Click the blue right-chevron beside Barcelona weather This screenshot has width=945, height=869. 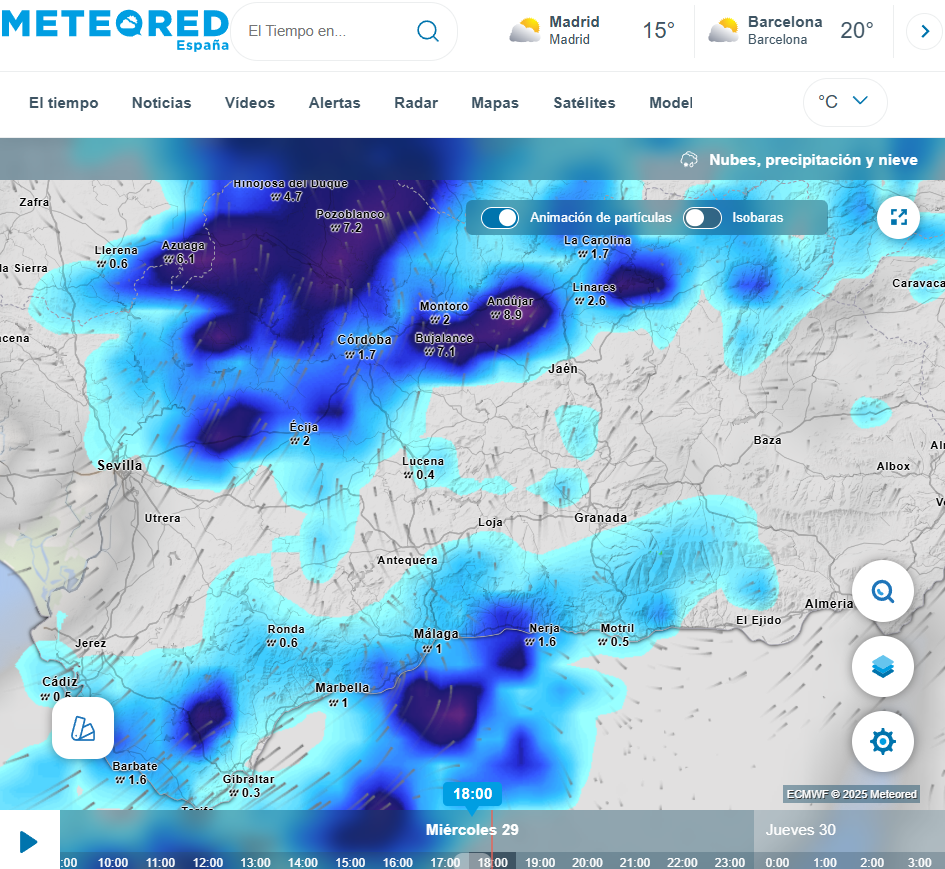pyautogui.click(x=923, y=31)
